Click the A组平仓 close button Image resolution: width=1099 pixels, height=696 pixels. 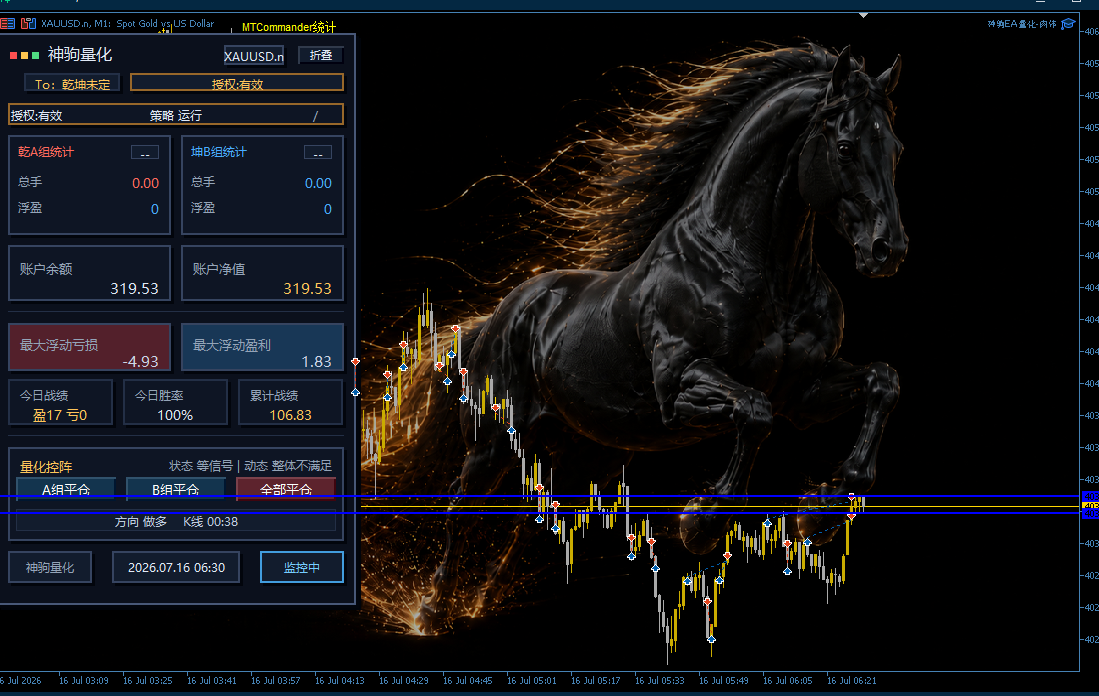coord(66,489)
